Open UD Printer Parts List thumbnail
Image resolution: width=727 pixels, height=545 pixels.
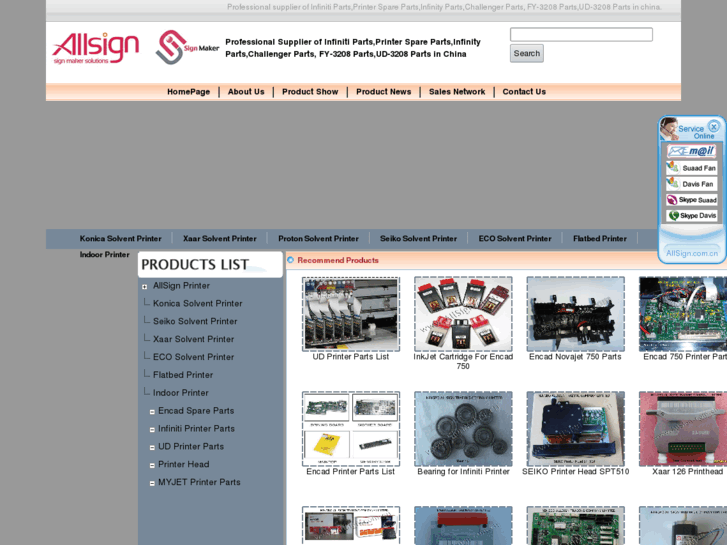coord(351,314)
